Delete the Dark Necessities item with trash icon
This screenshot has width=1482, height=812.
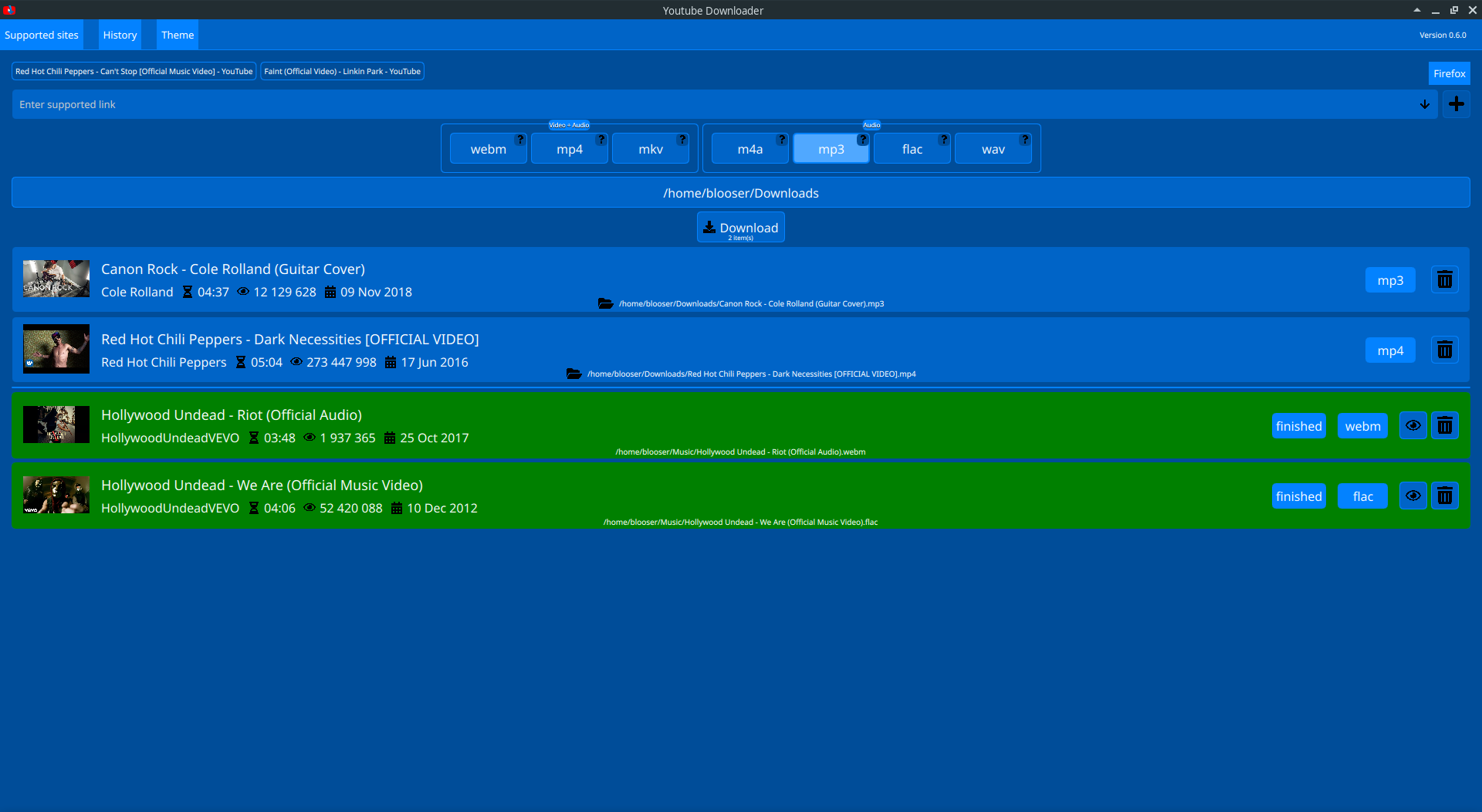coord(1444,350)
